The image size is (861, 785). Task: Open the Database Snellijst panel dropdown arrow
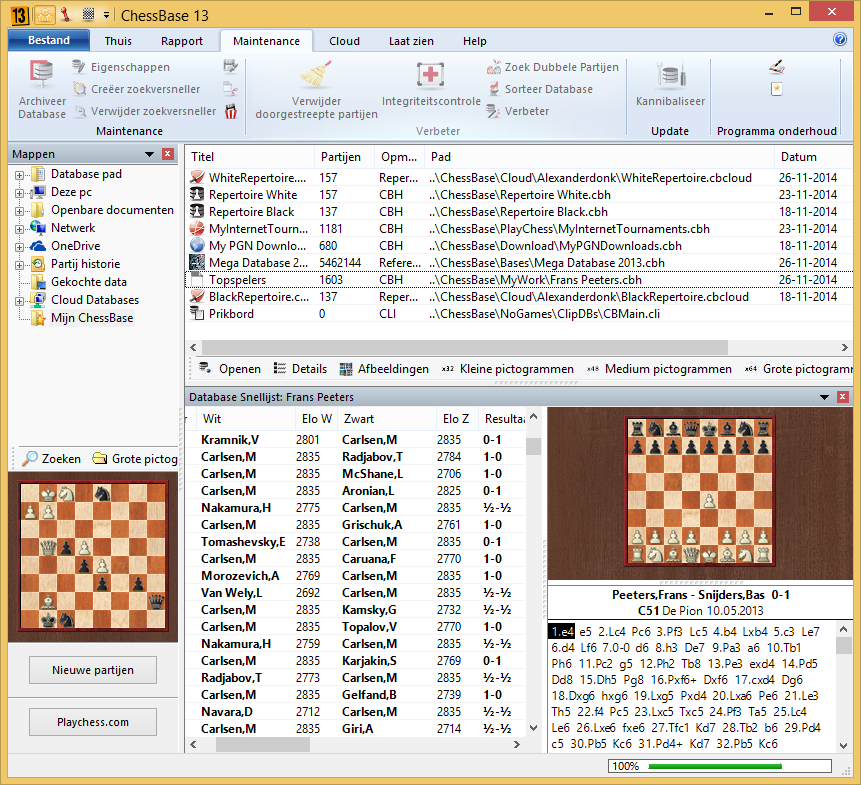click(x=824, y=397)
